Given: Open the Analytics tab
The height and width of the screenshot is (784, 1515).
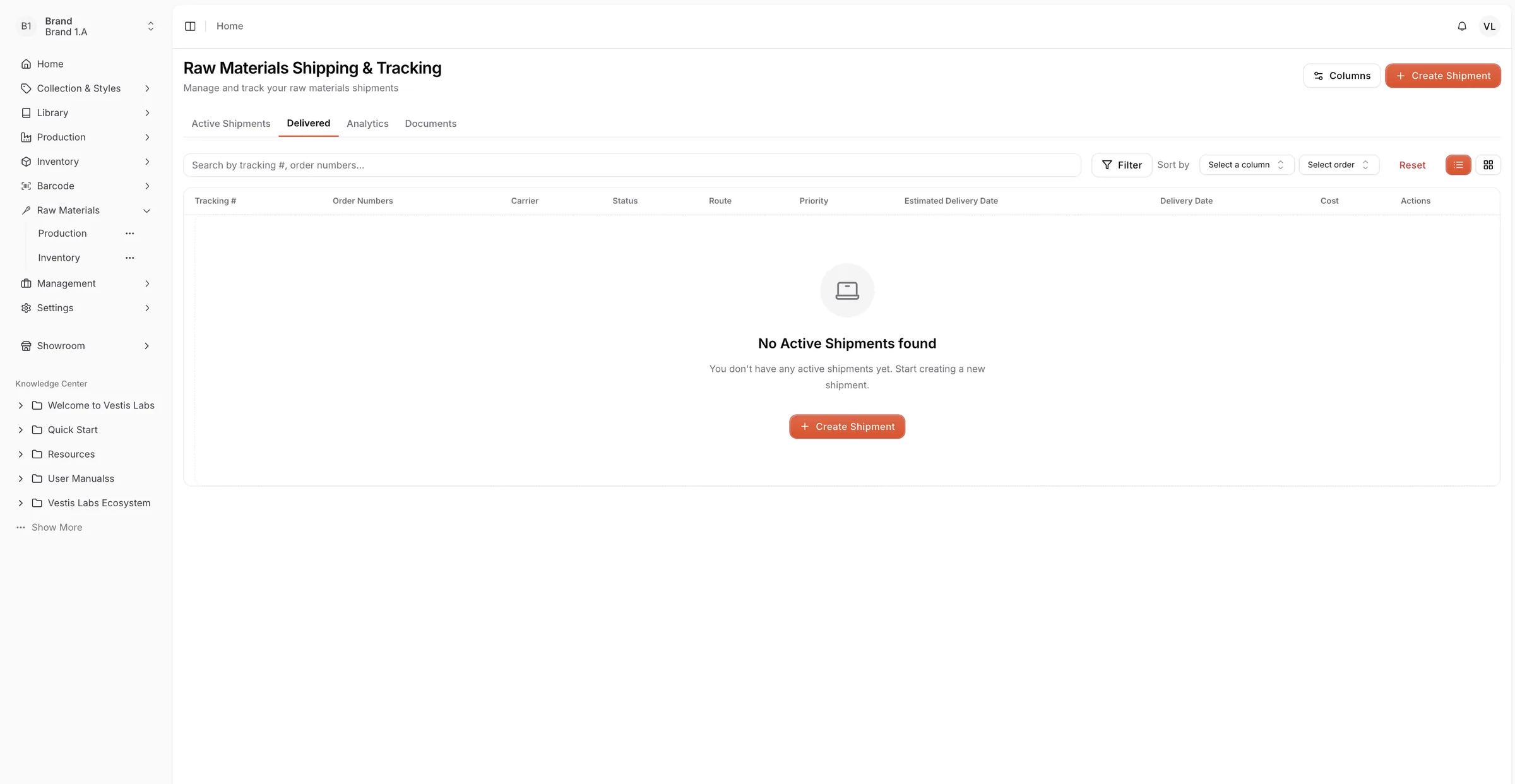Looking at the screenshot, I should pos(367,124).
